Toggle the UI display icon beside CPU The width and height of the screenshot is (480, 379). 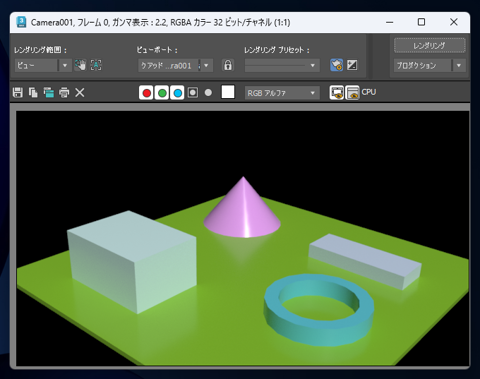pos(352,92)
